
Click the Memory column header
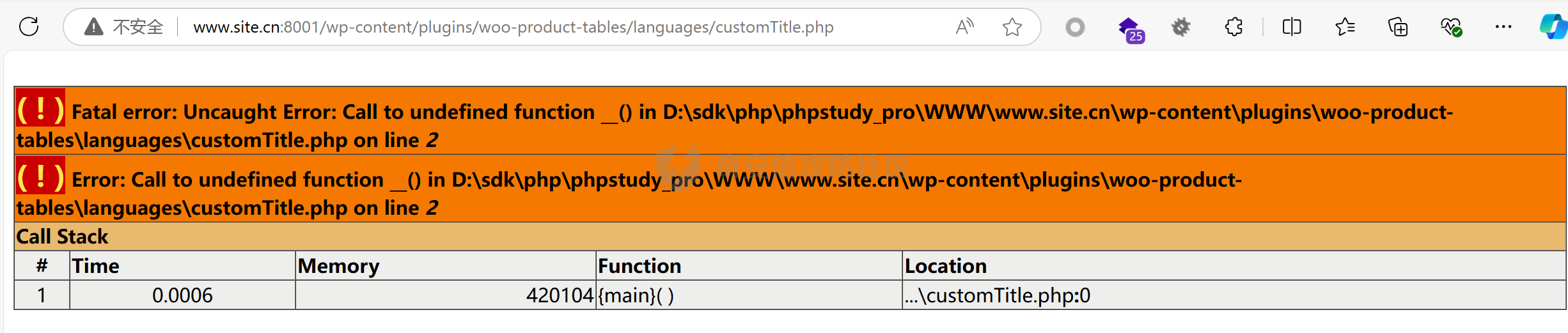click(339, 266)
